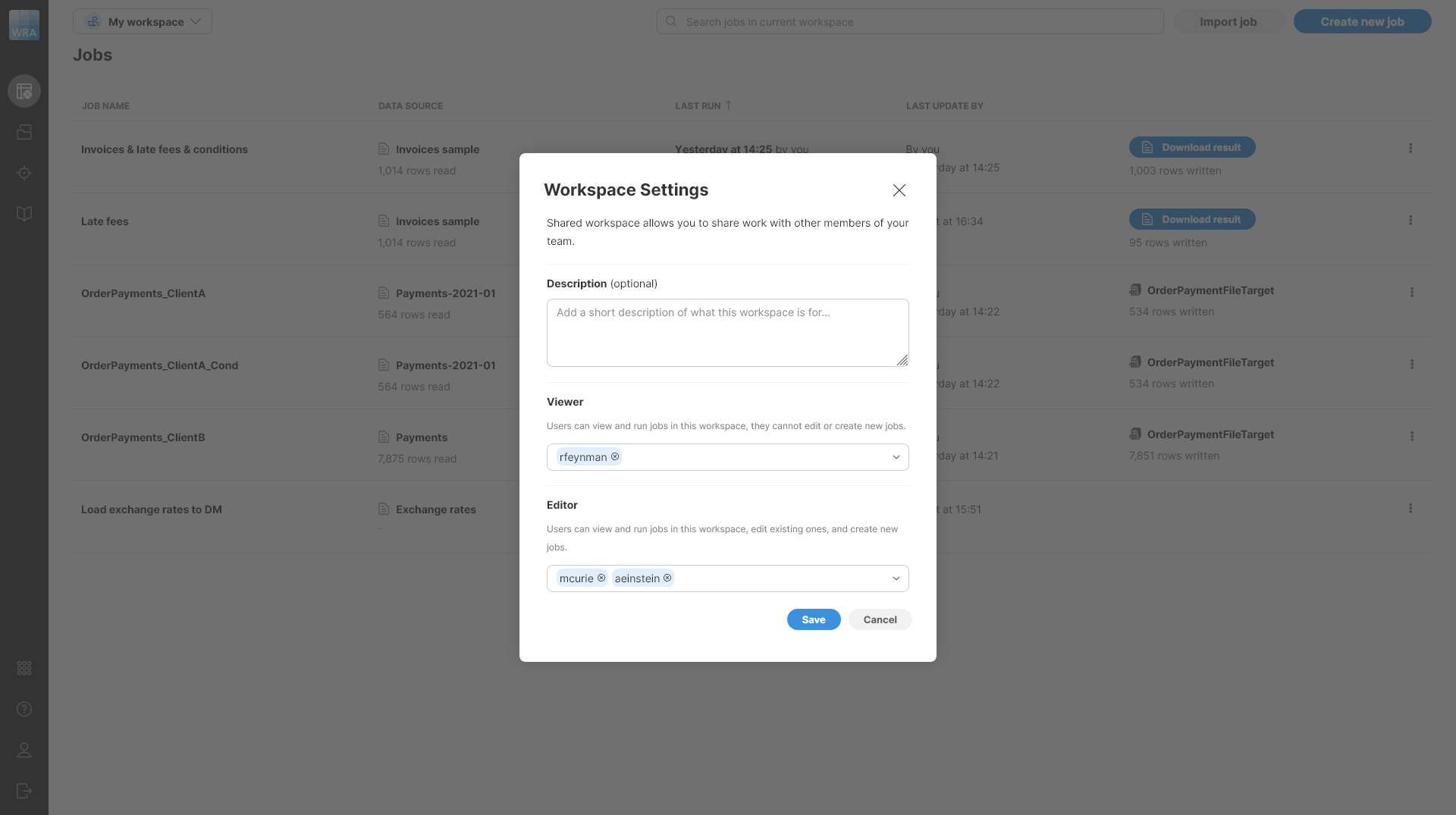Click the sign-out icon at sidebar bottom
This screenshot has height=815, width=1456.
click(24, 791)
